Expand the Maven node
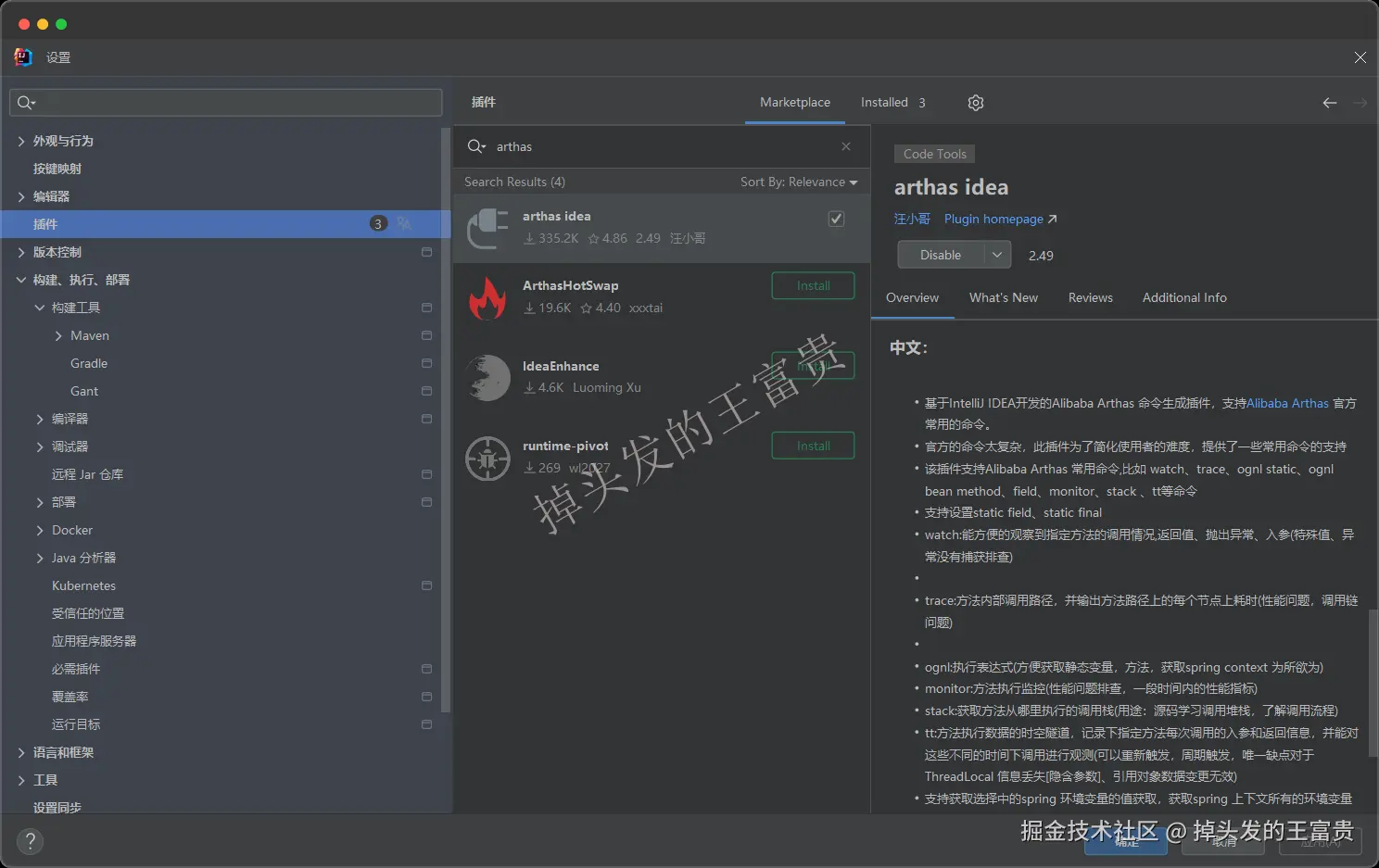The height and width of the screenshot is (868, 1379). [58, 335]
